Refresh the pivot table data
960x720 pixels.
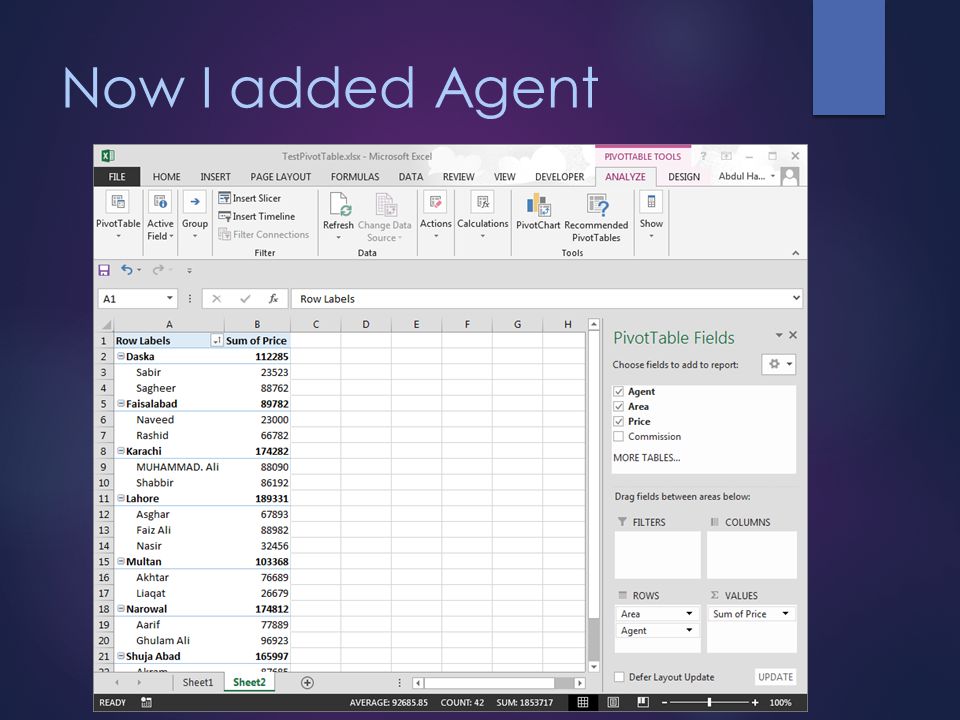pyautogui.click(x=339, y=216)
